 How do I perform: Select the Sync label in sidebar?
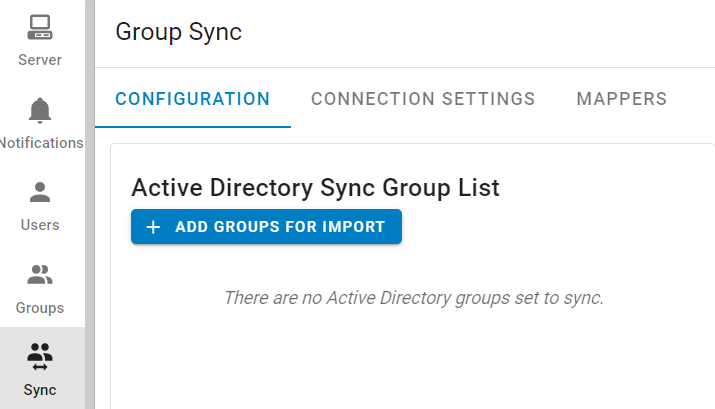(x=40, y=390)
